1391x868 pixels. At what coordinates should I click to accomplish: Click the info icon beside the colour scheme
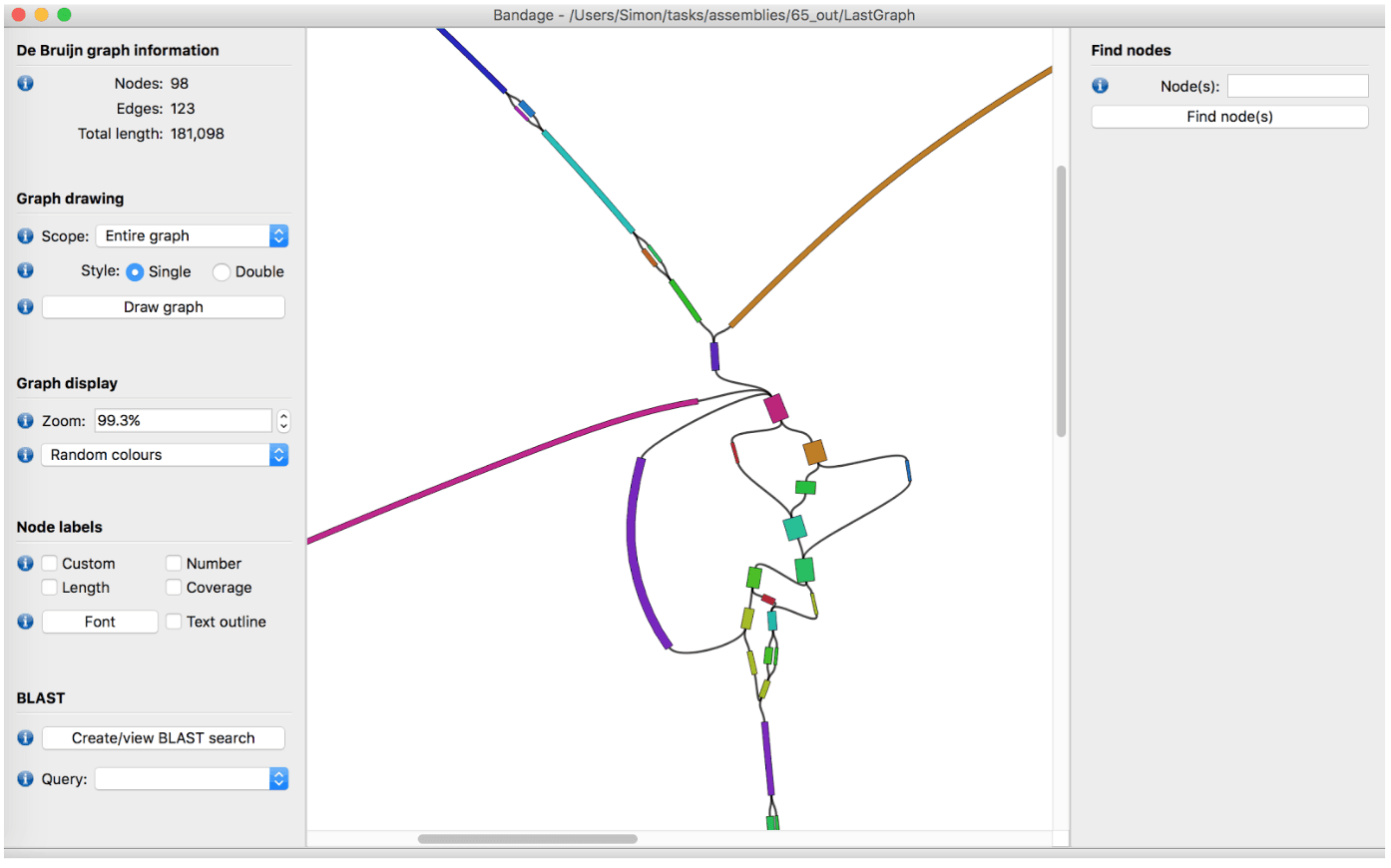tap(25, 455)
